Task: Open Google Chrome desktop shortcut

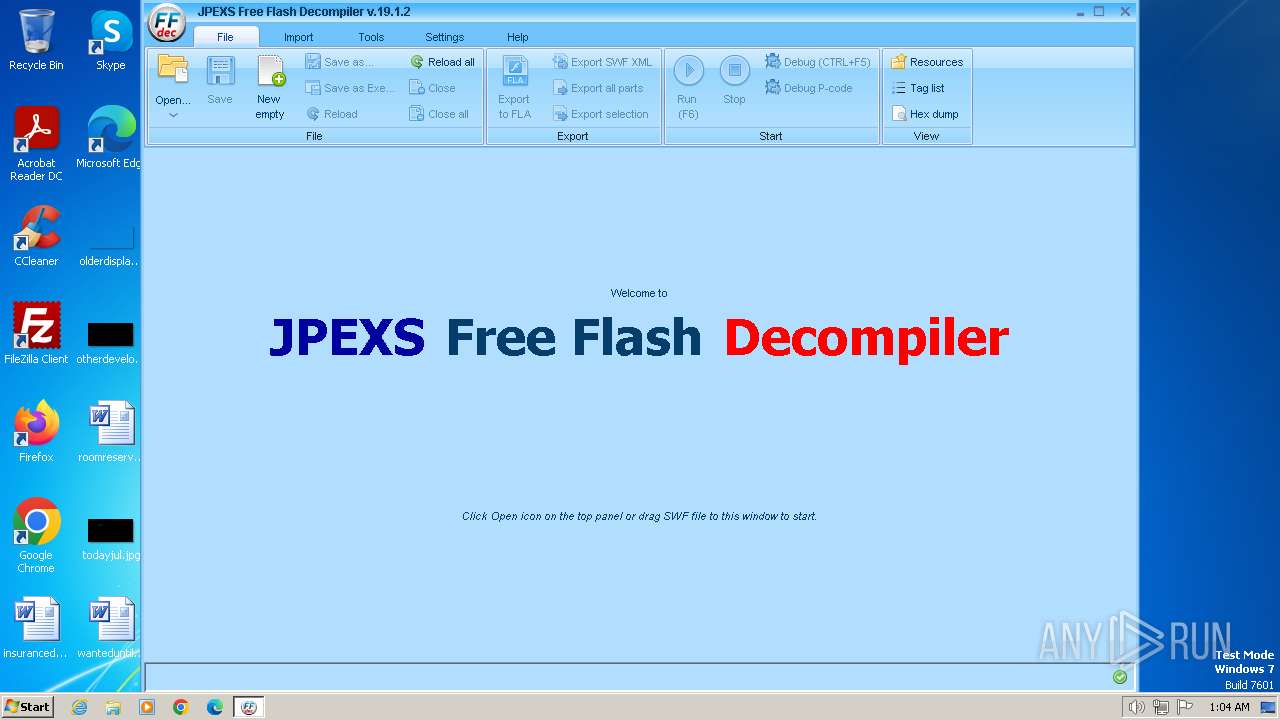Action: click(36, 536)
